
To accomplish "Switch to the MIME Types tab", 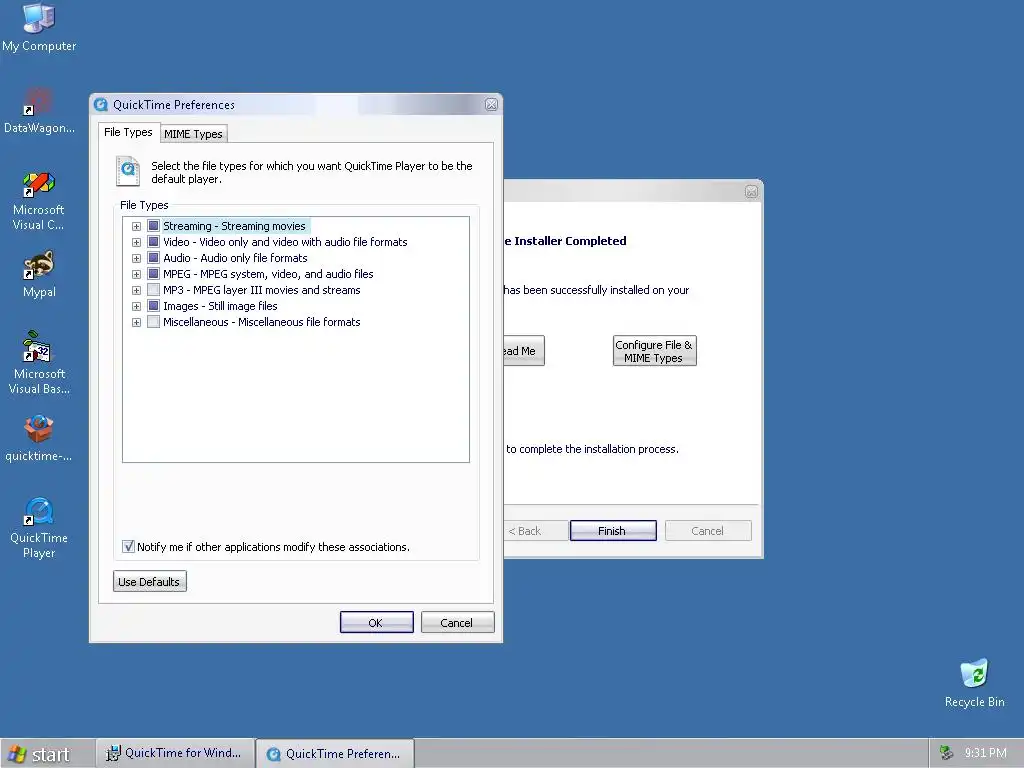I will [x=193, y=134].
